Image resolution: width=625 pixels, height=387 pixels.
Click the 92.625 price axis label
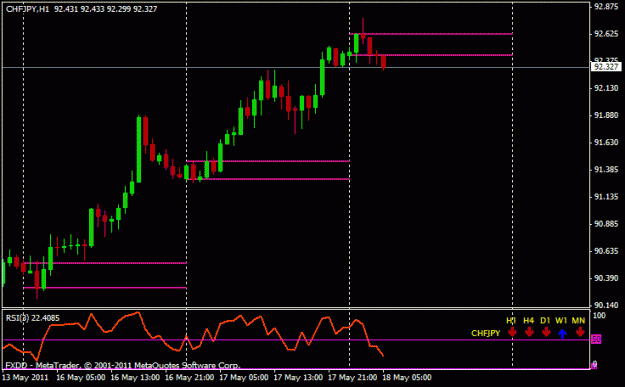click(606, 34)
